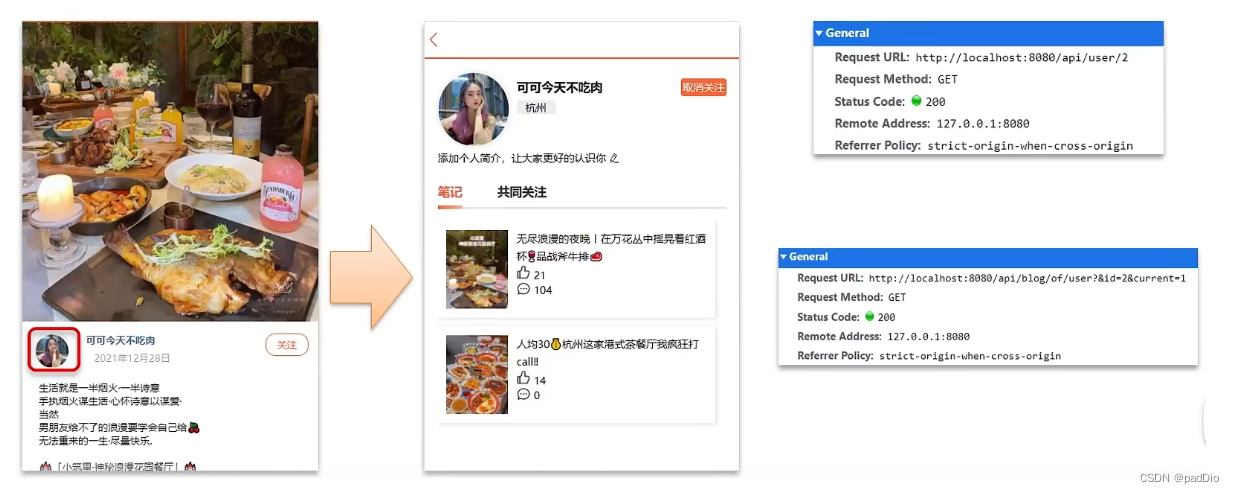Like the 人均30 港式茶餐厅 note with thumbs-up
The height and width of the screenshot is (493, 1234).
[523, 379]
